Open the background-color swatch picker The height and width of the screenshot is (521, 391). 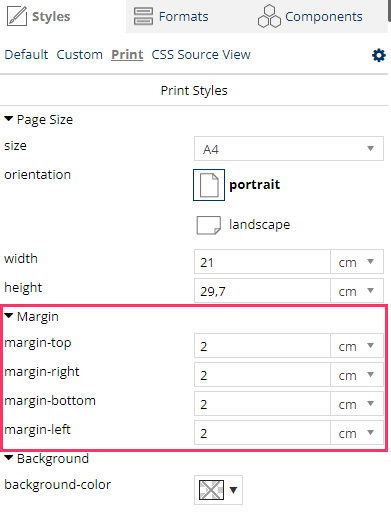click(x=218, y=490)
